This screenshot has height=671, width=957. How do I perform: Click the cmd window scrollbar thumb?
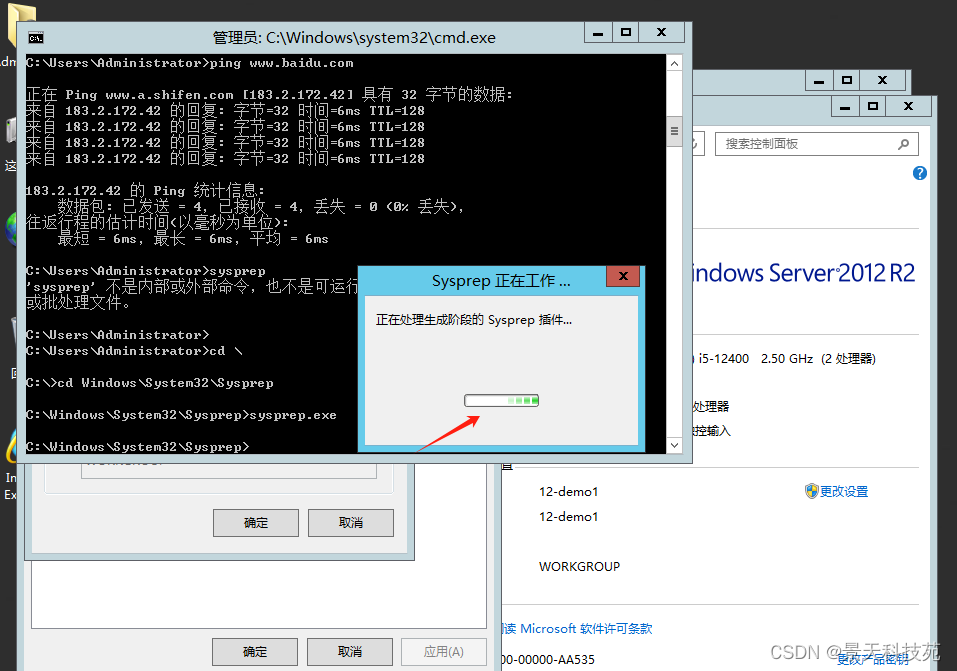(674, 131)
